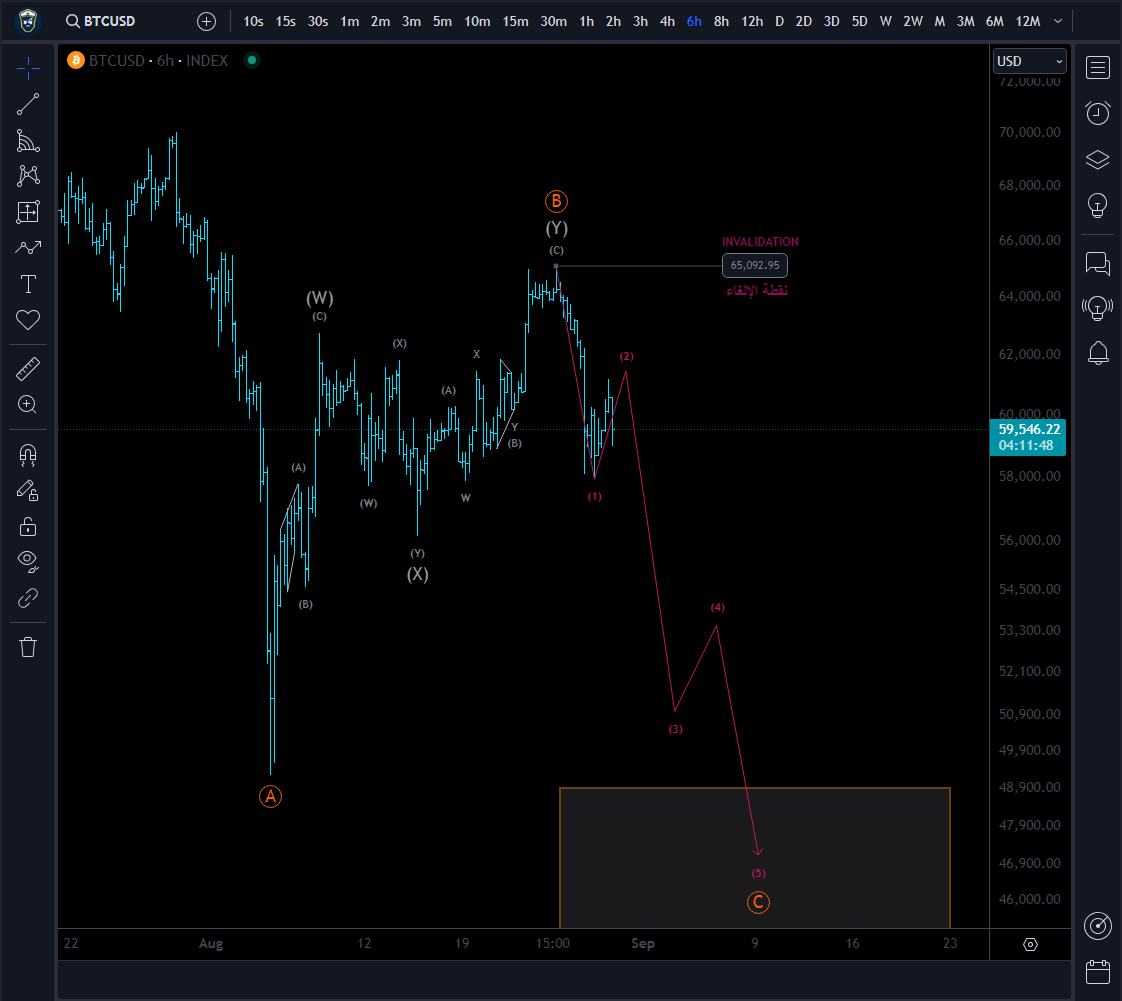Activate the zoom in tool

tap(28, 405)
